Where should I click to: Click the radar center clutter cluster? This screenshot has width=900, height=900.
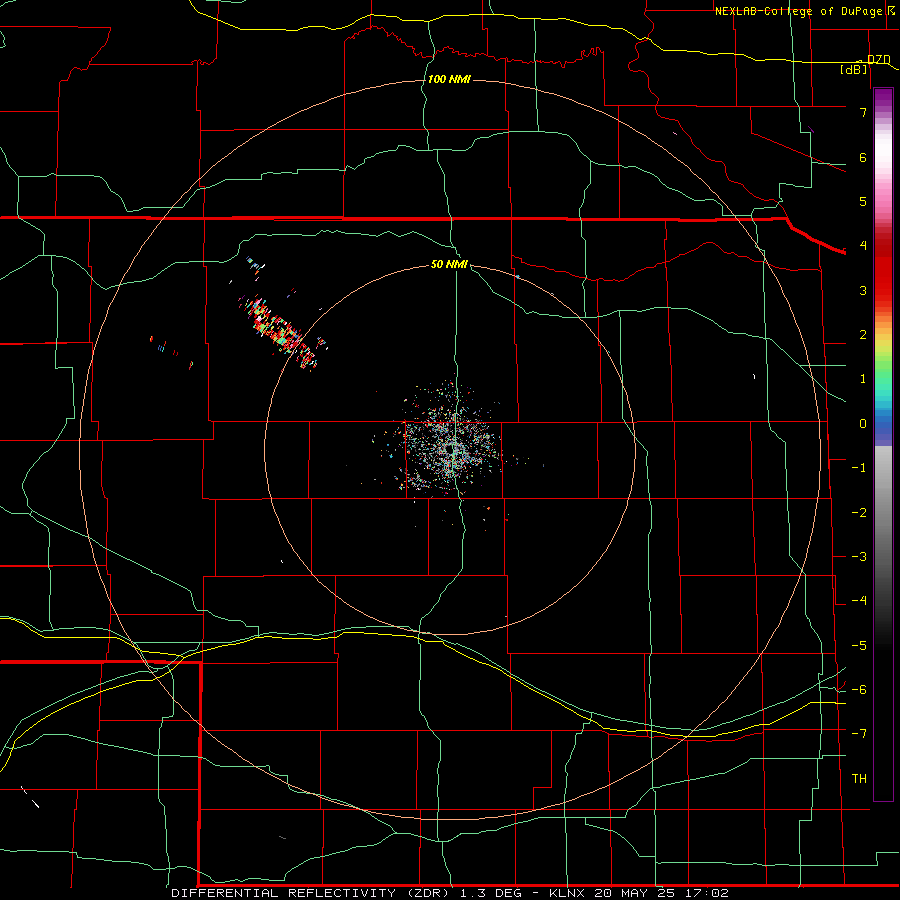451,448
